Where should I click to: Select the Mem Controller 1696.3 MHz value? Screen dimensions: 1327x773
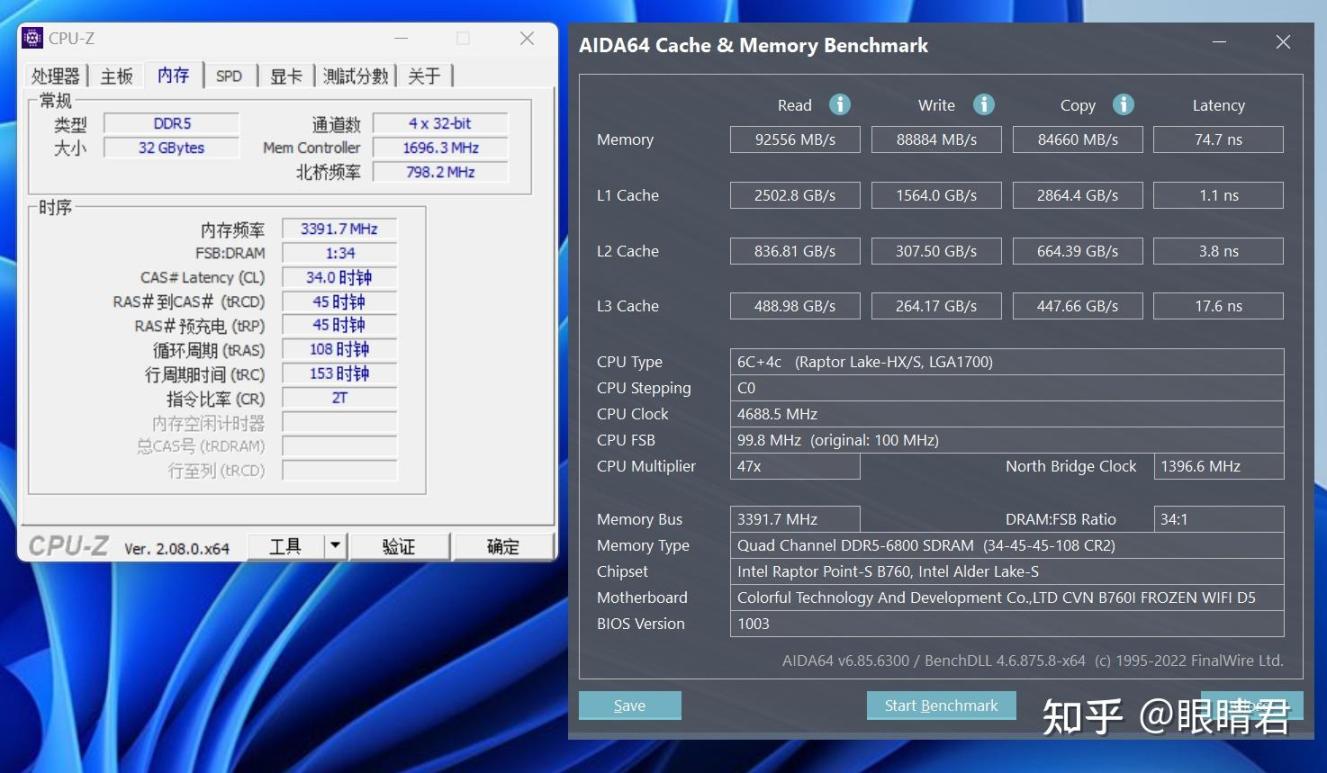tap(440, 148)
